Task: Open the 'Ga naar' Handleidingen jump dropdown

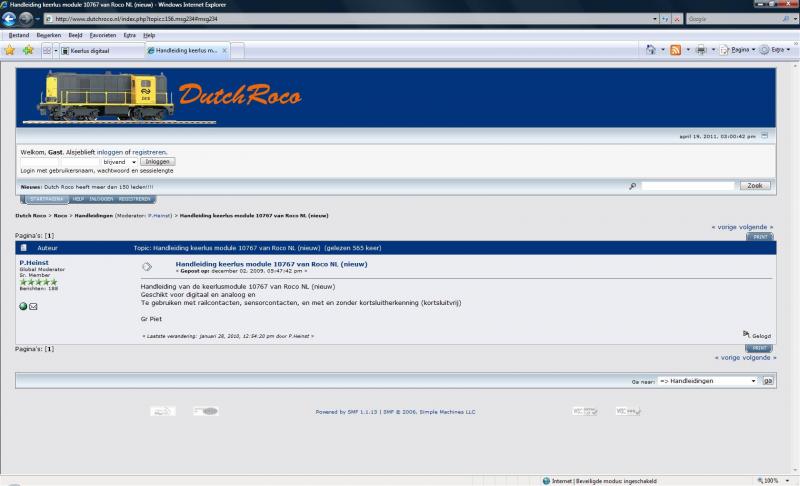Action: (708, 381)
